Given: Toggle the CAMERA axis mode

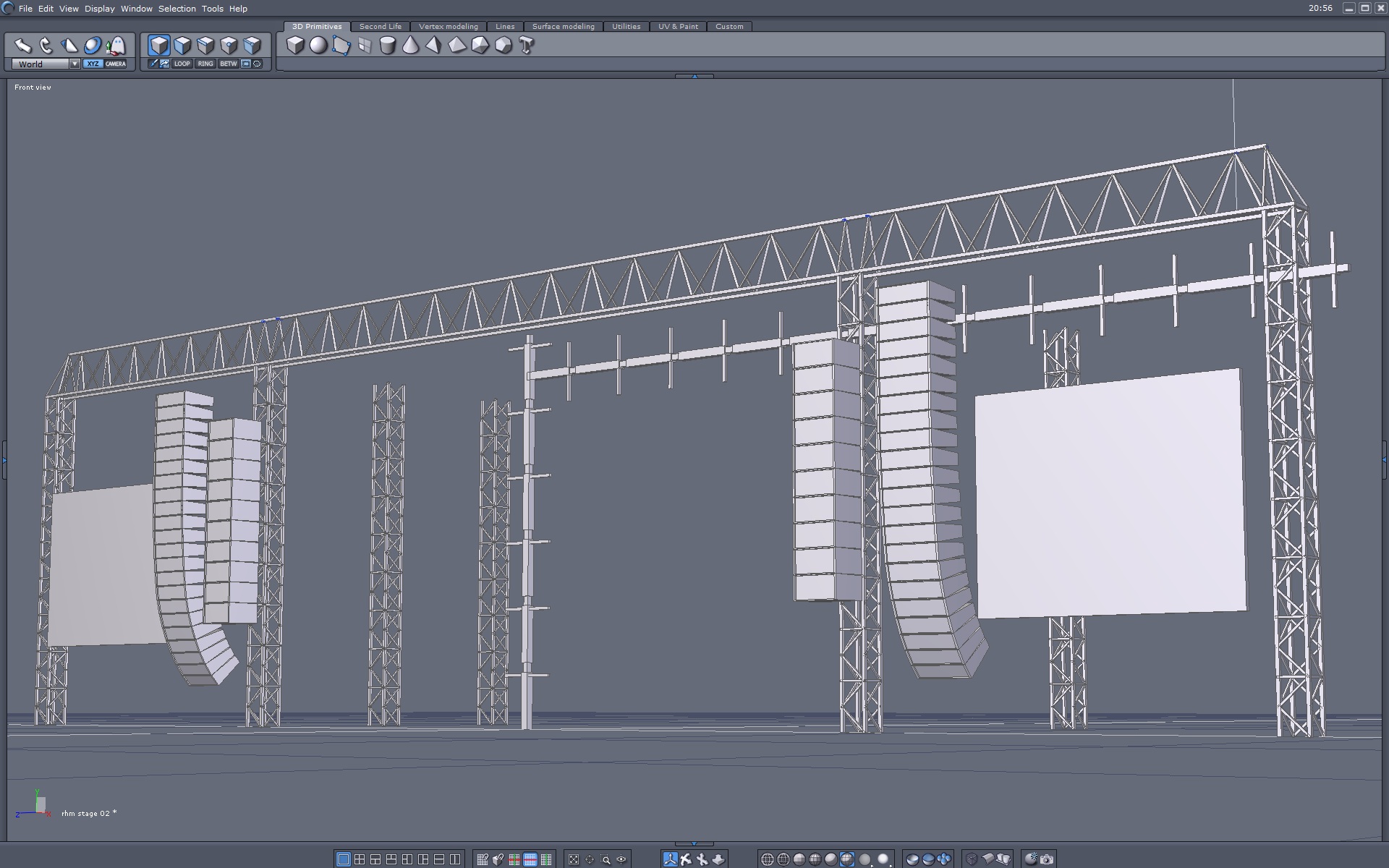Looking at the screenshot, I should coord(116,64).
